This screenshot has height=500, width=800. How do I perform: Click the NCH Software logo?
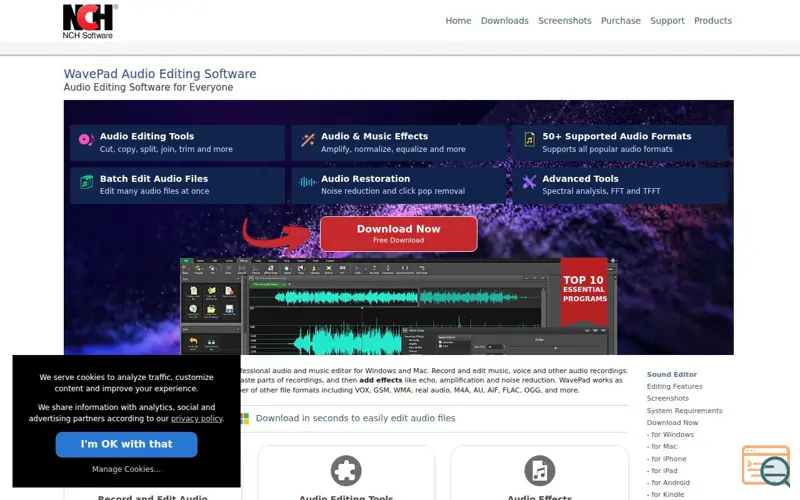90,21
